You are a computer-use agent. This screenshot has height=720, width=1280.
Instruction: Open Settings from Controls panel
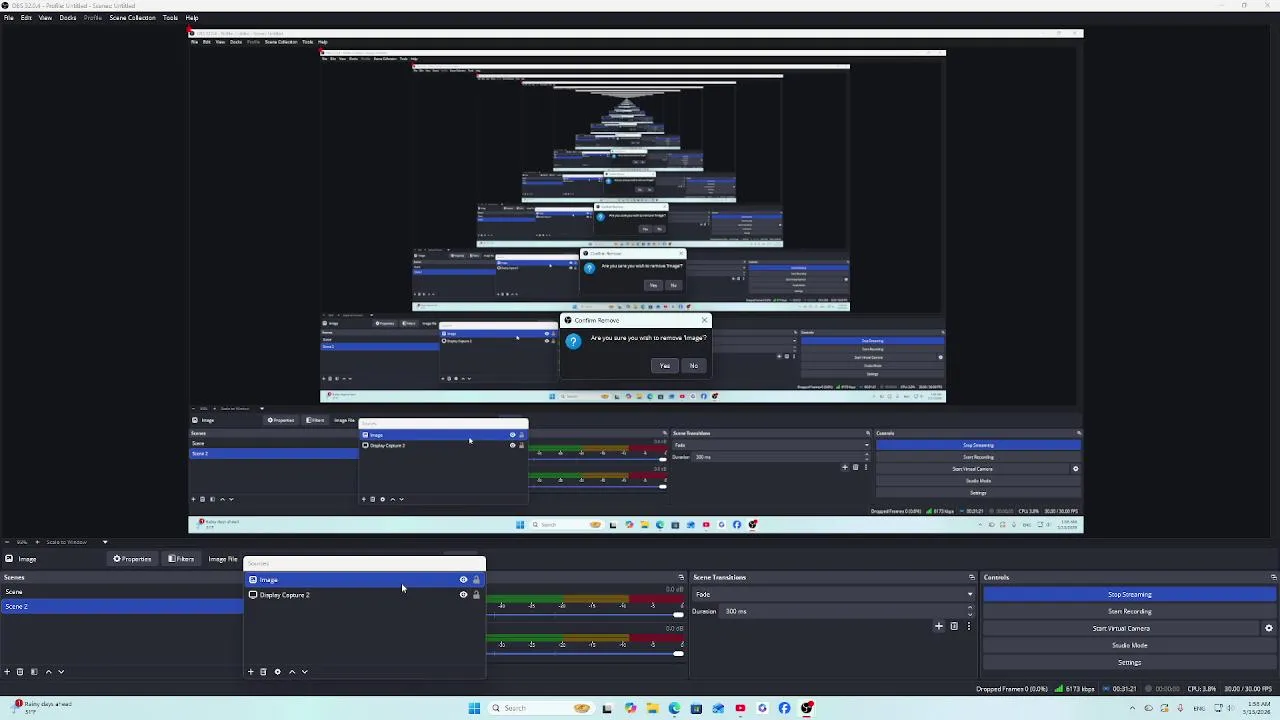pyautogui.click(x=1129, y=662)
